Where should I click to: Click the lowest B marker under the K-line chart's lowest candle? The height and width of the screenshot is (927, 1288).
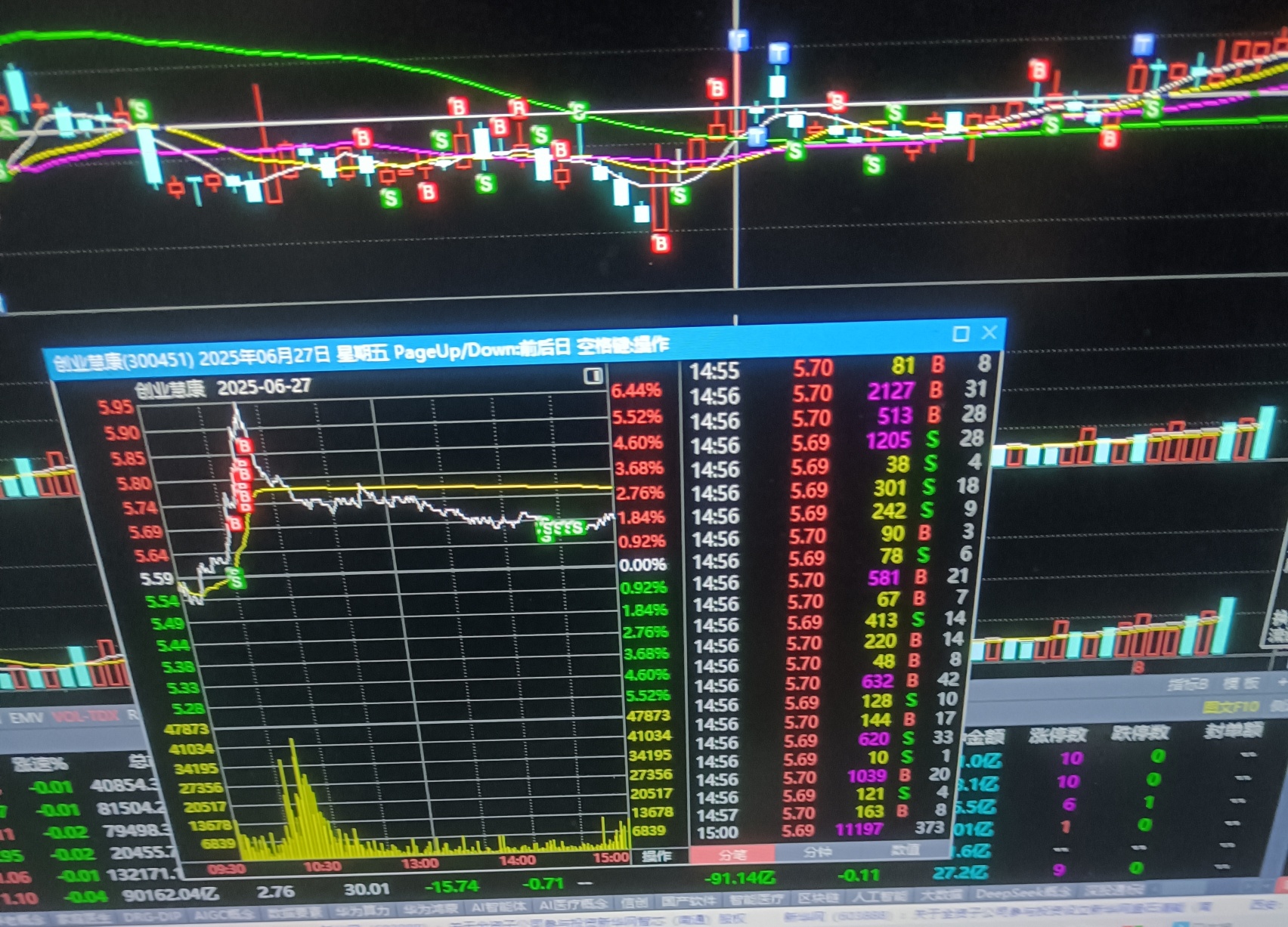coord(661,243)
